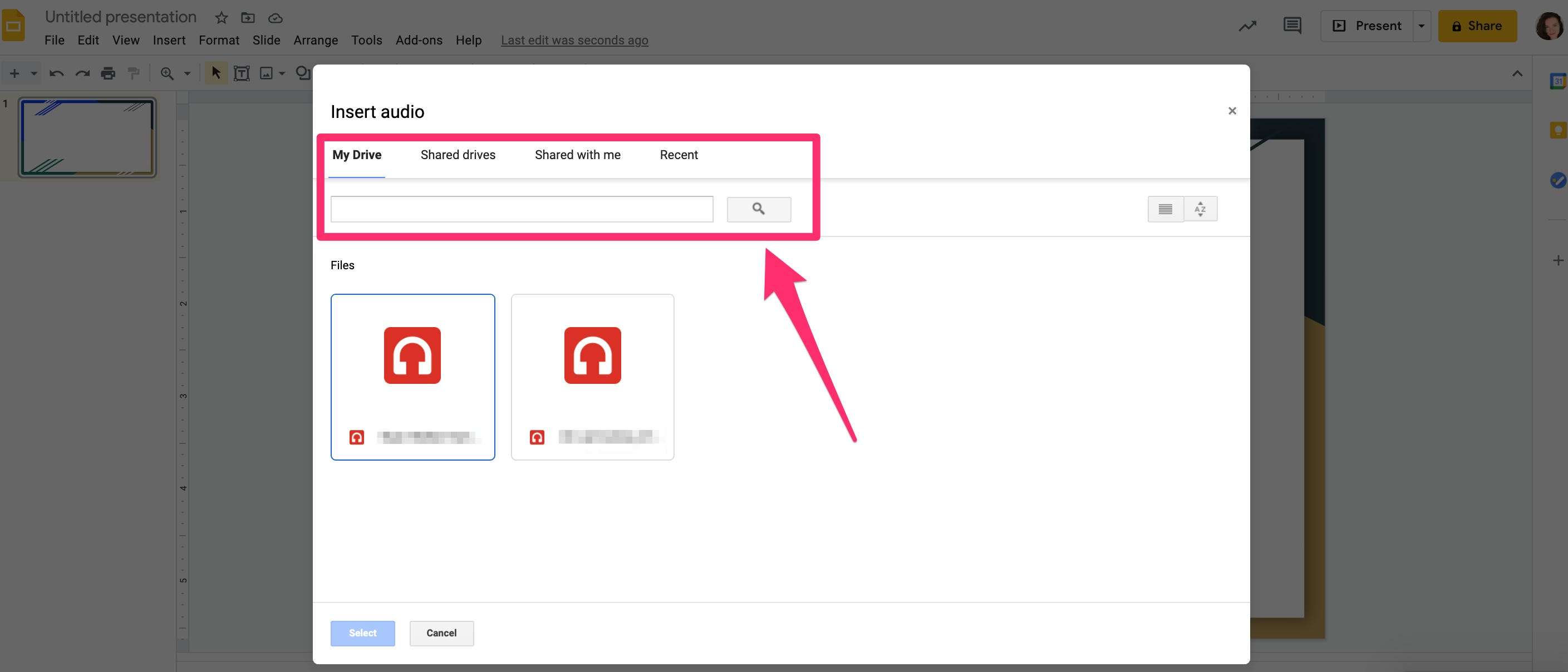
Task: Click the list view icon on right
Action: (x=1164, y=208)
